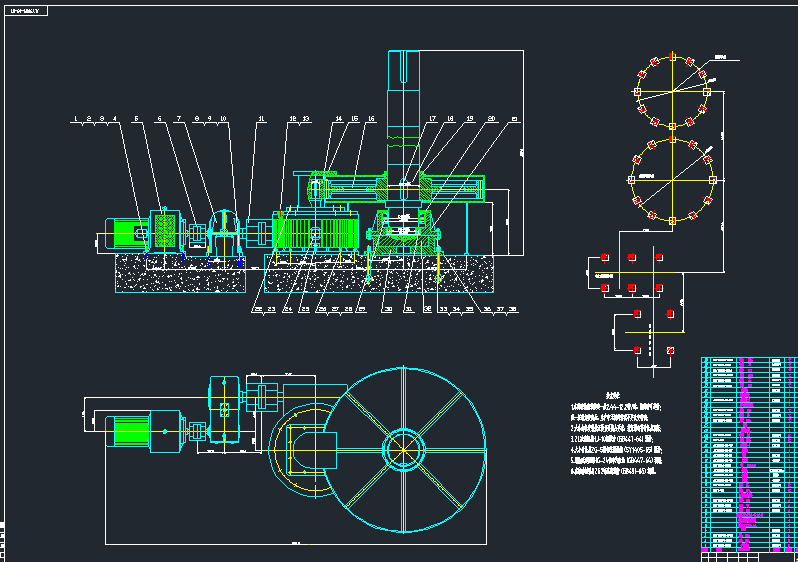This screenshot has height=562, width=798.
Task: Pick the center of the upper bolt circle
Action: click(672, 92)
